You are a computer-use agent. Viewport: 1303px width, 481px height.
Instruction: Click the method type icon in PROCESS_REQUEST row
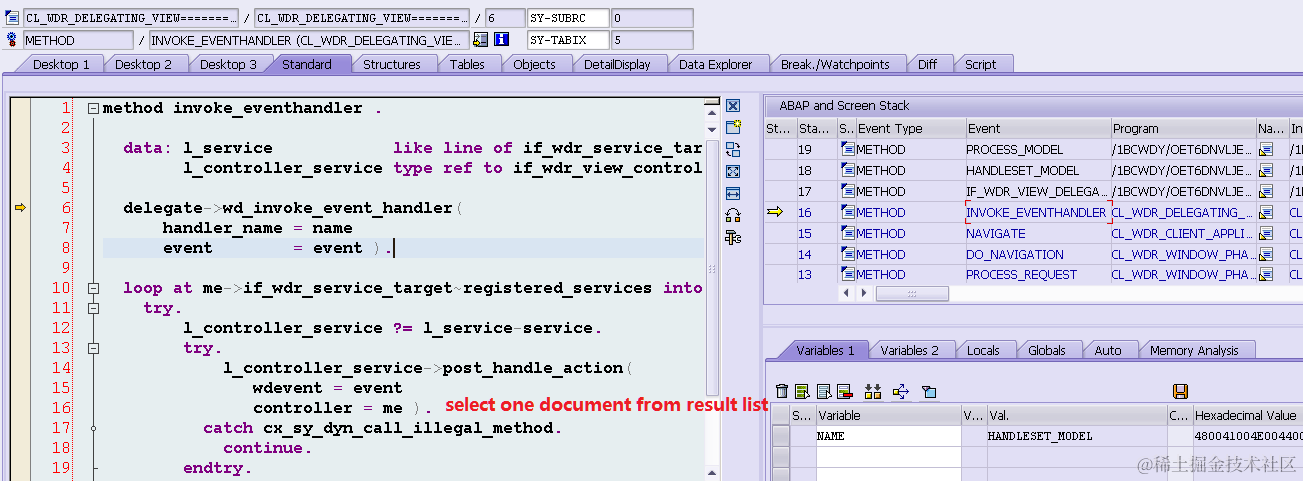848,275
